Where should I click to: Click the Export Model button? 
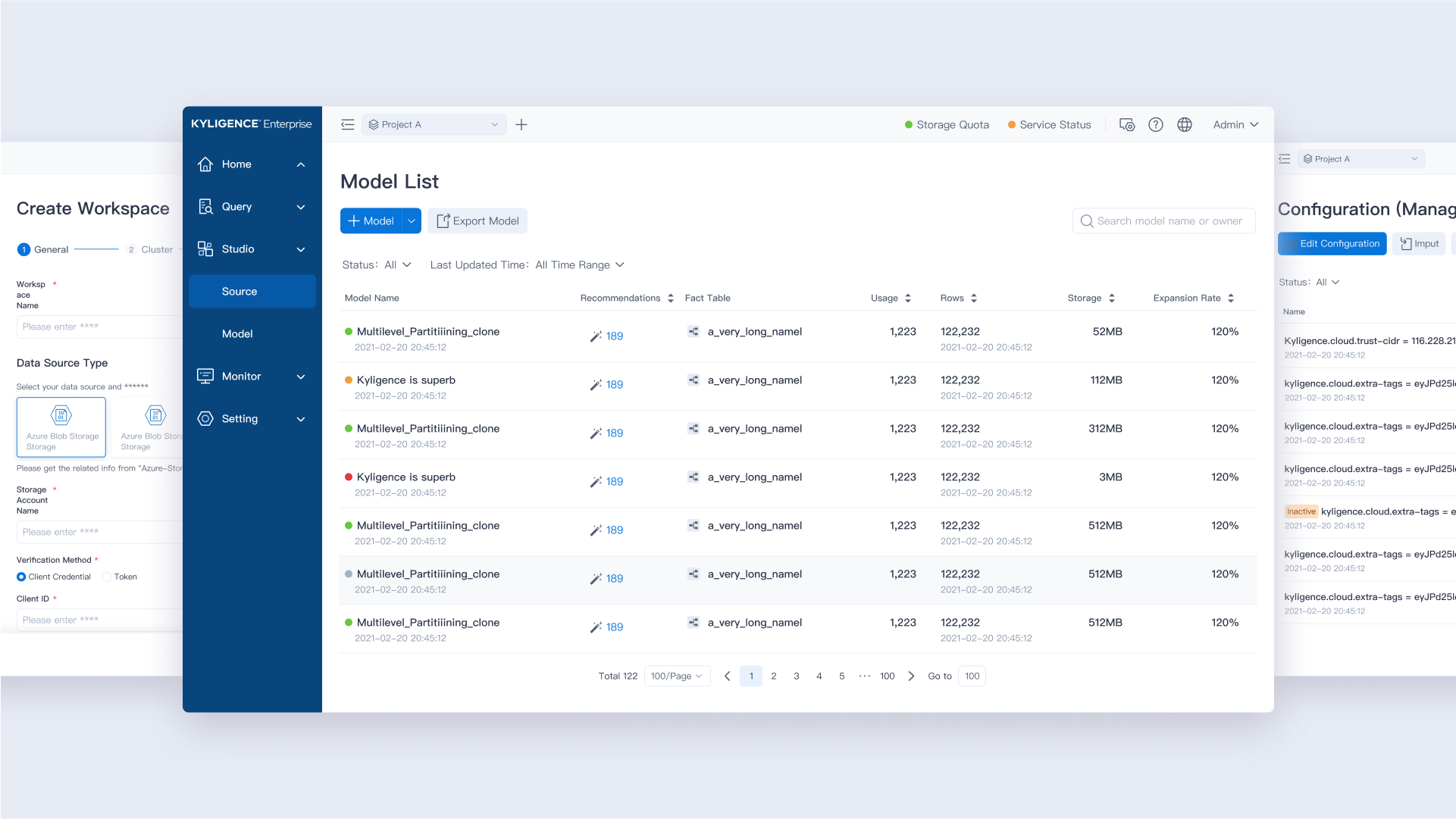click(x=478, y=221)
